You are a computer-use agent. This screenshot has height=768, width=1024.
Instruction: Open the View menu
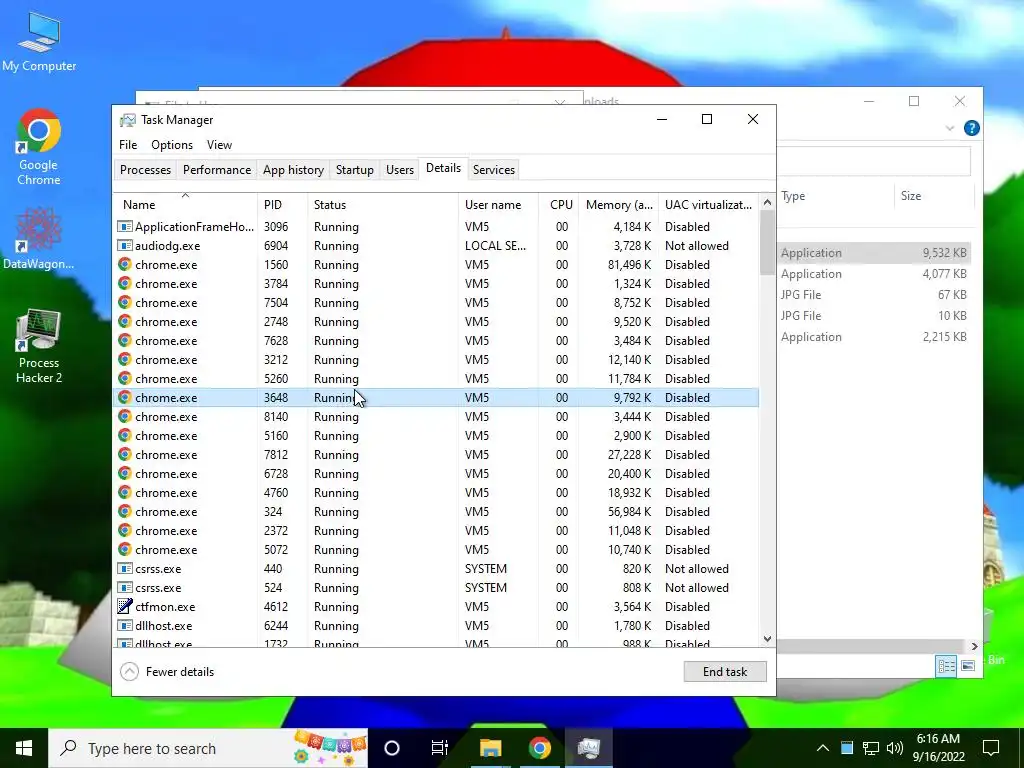tap(219, 145)
